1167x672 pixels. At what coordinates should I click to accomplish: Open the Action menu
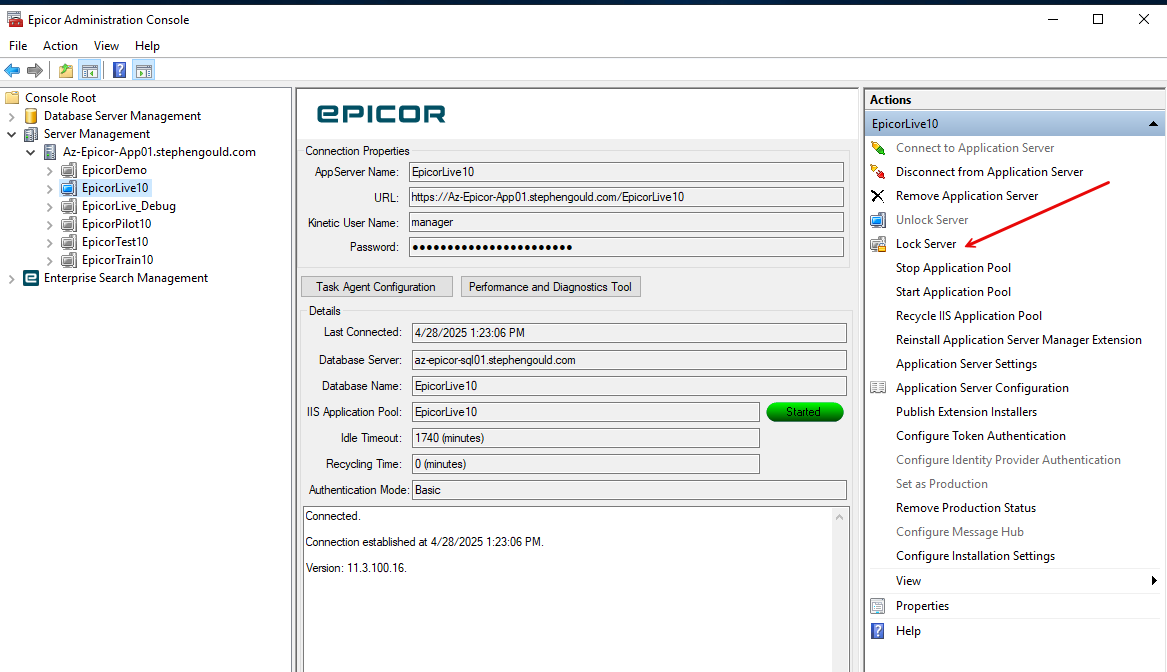[60, 46]
